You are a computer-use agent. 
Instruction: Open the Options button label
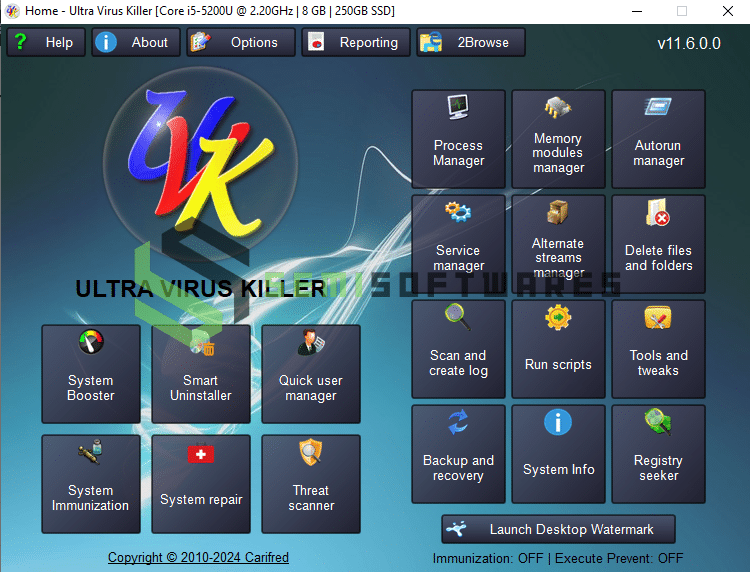click(254, 43)
